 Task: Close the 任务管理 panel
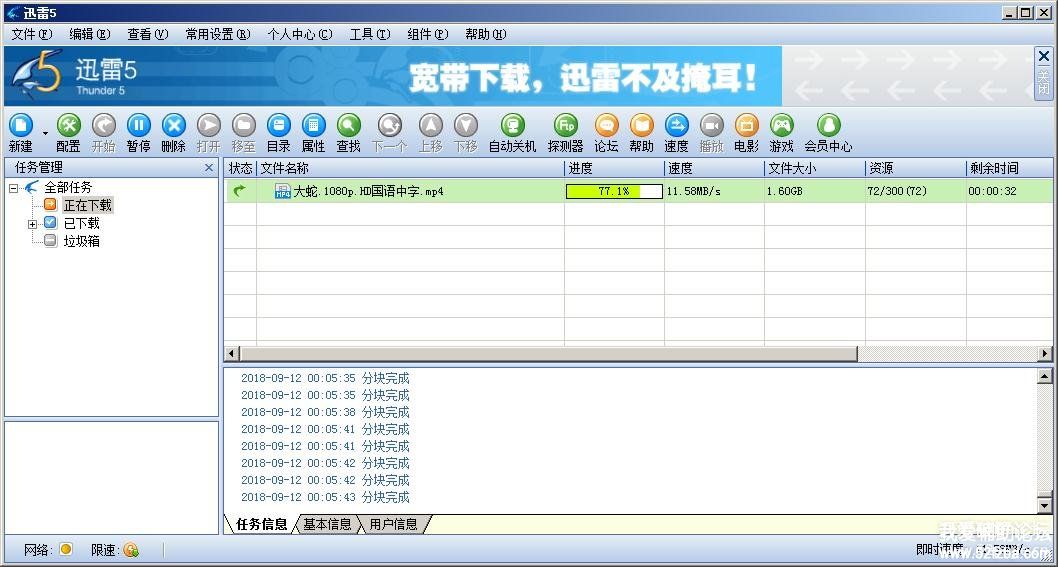coord(208,167)
